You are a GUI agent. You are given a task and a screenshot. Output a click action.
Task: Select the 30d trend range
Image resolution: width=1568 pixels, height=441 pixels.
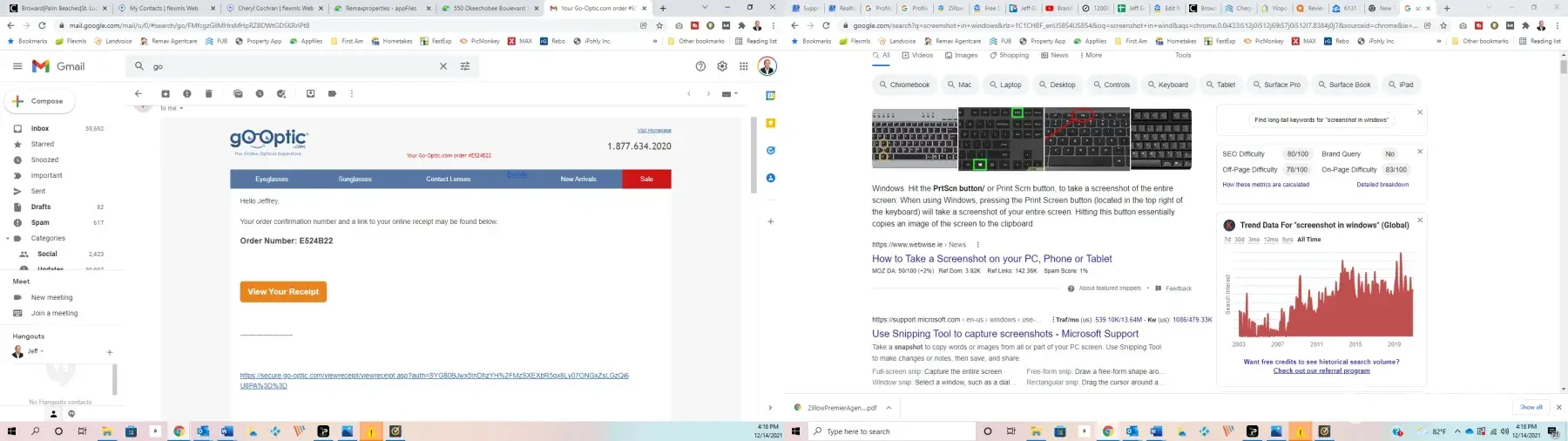[x=1239, y=240]
